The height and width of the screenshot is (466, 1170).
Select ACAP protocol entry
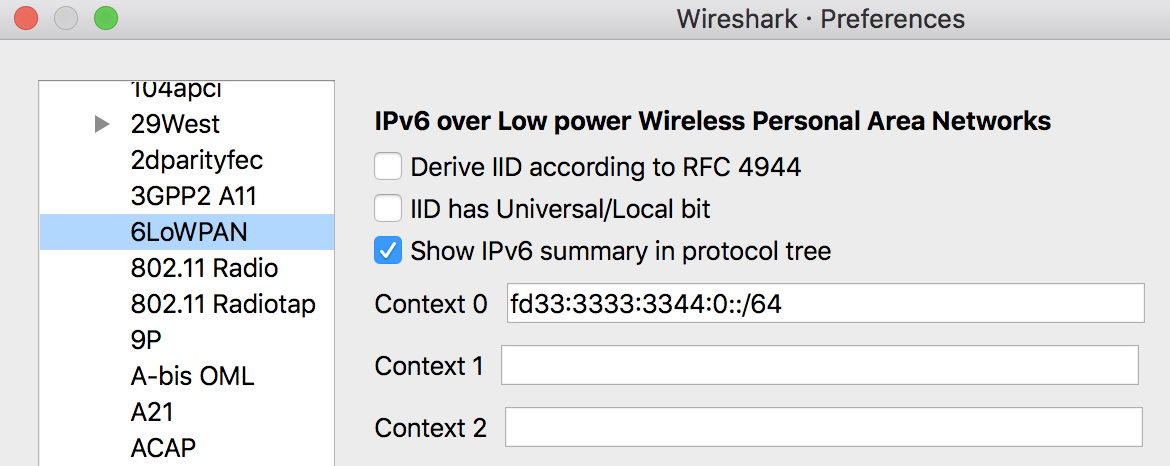(x=163, y=448)
